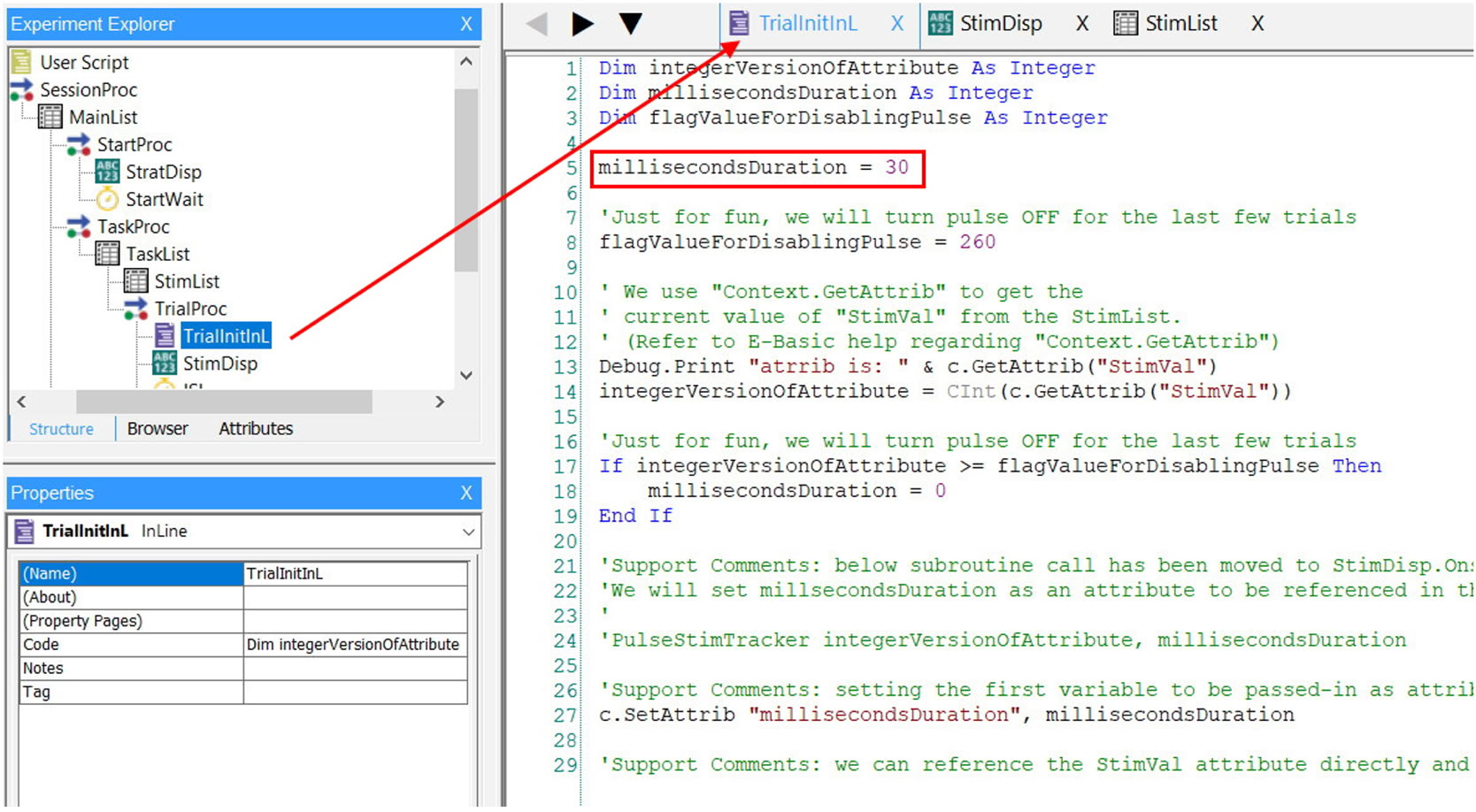Open the Attributes tab in Explorer

point(256,429)
